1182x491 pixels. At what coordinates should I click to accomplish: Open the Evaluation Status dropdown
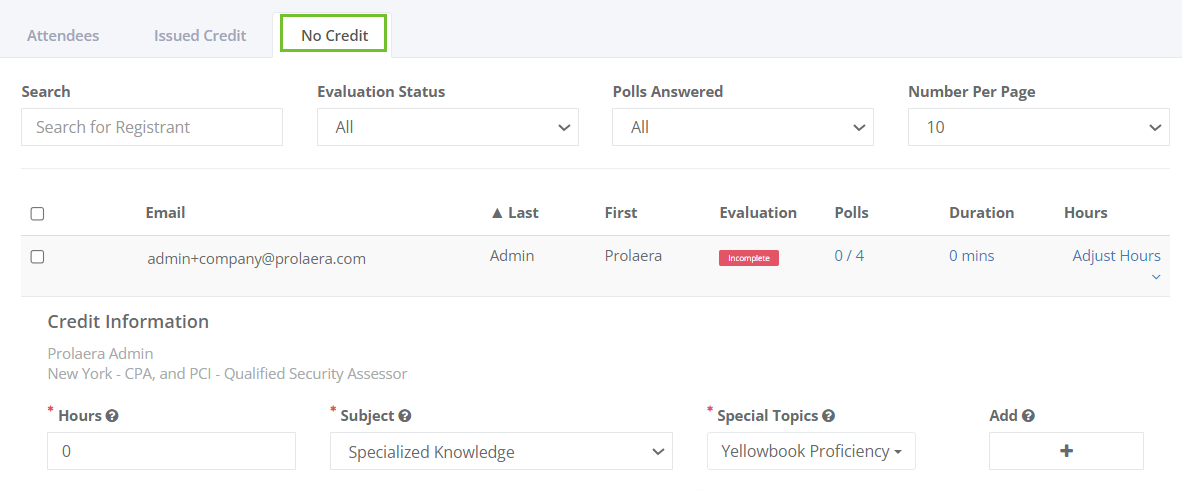(x=448, y=127)
